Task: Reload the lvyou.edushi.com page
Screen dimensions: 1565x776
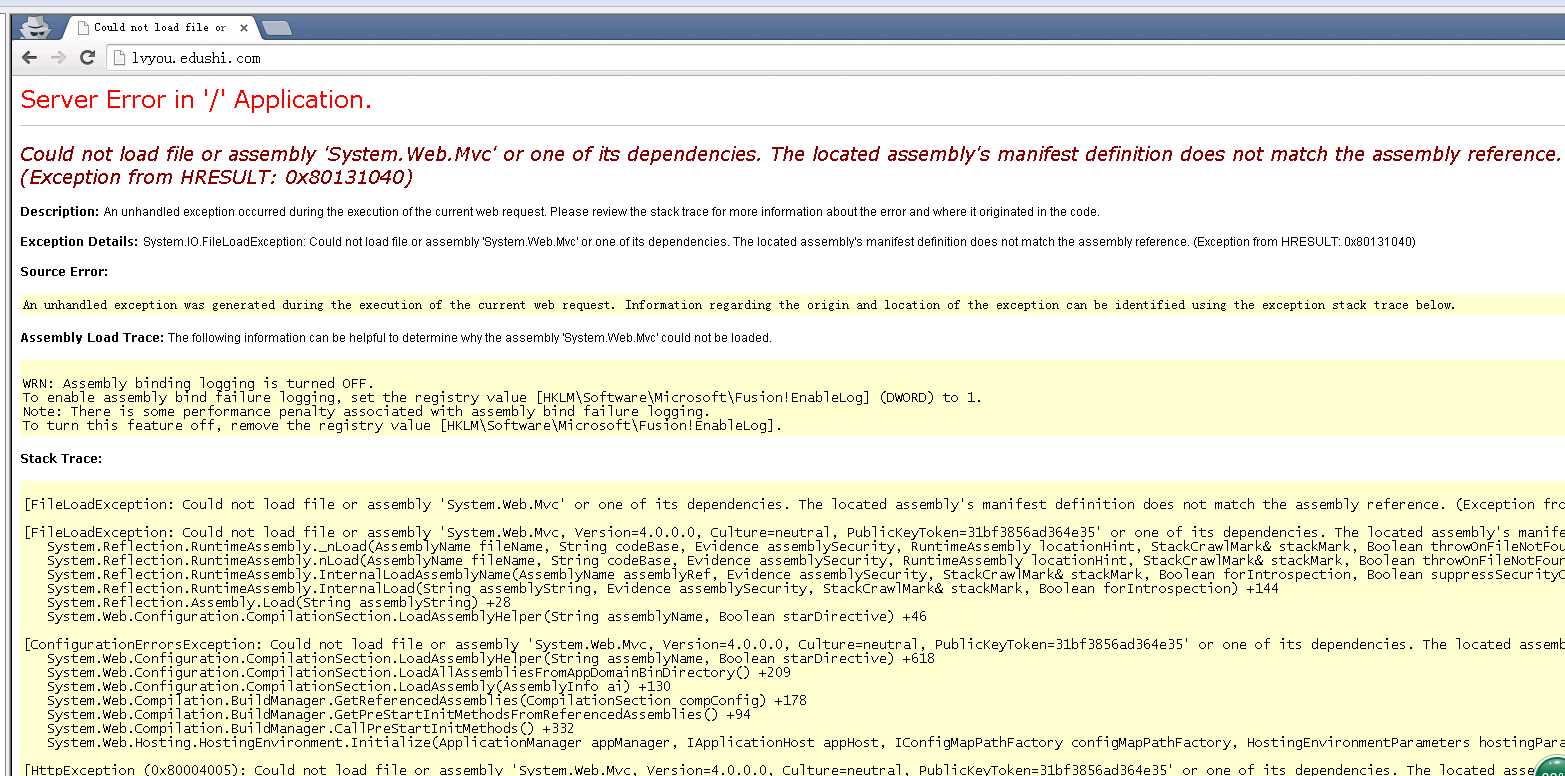Action: [87, 58]
